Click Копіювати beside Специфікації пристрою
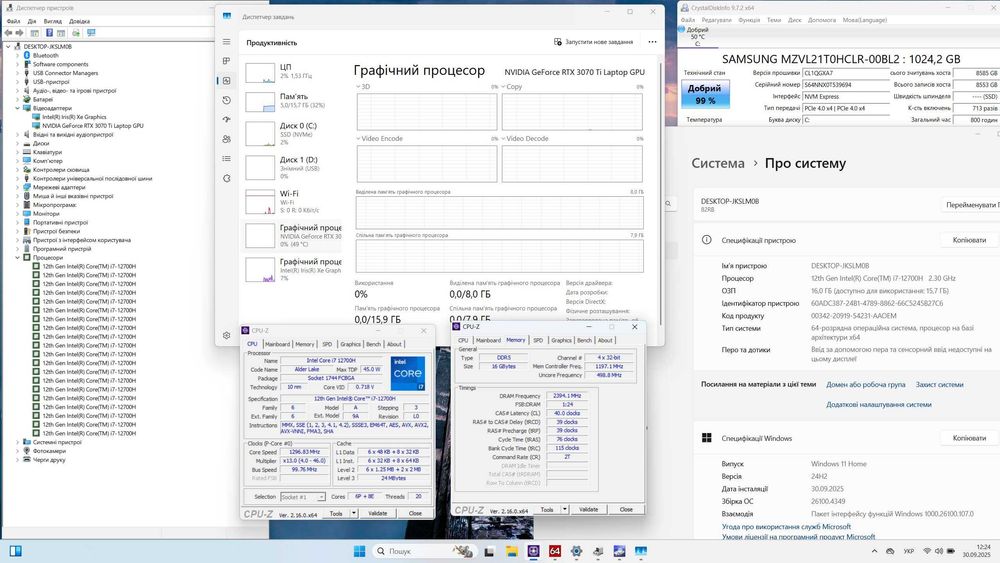This screenshot has height=563, width=1000. pos(969,240)
